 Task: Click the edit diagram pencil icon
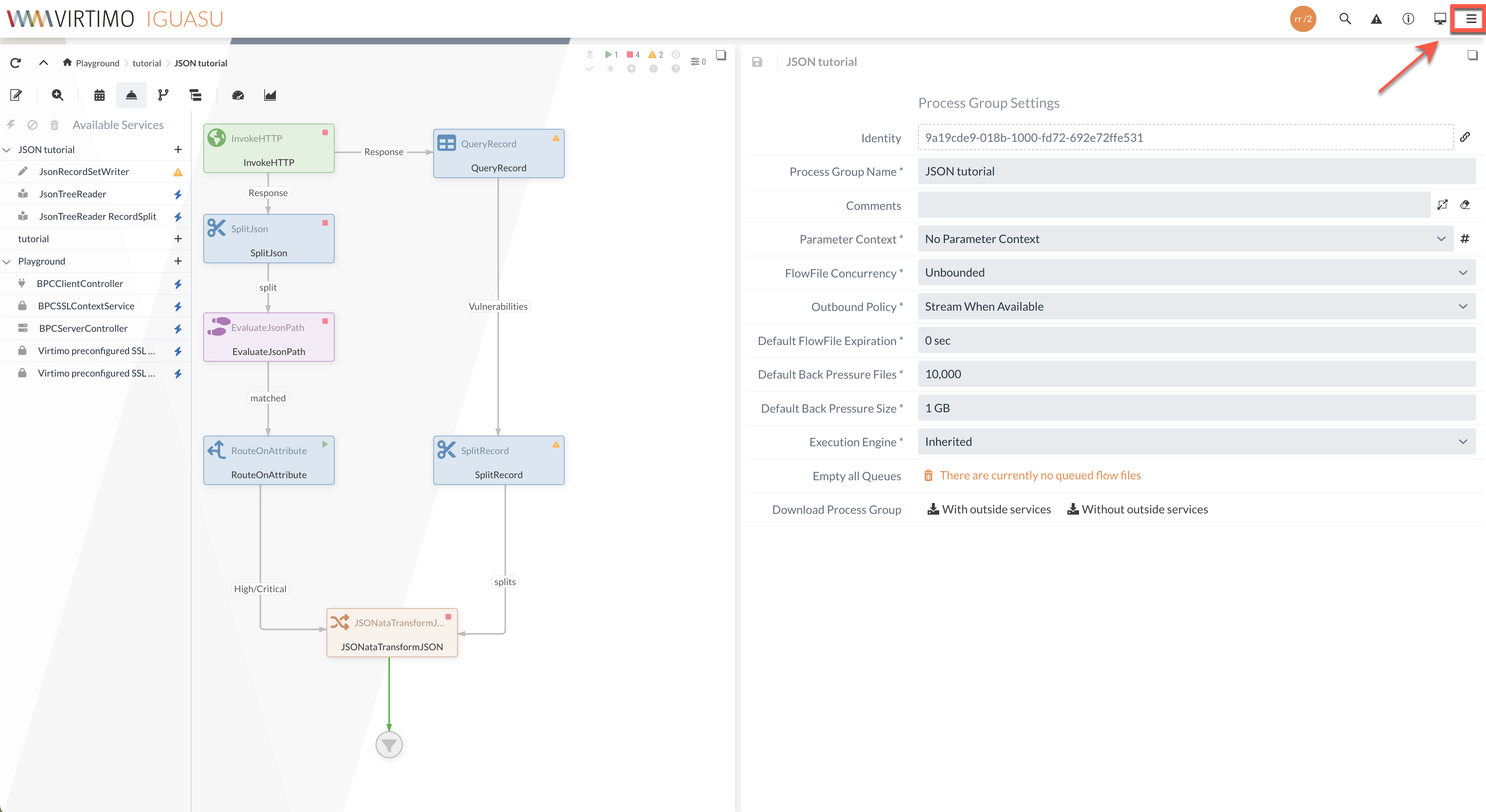coord(16,95)
